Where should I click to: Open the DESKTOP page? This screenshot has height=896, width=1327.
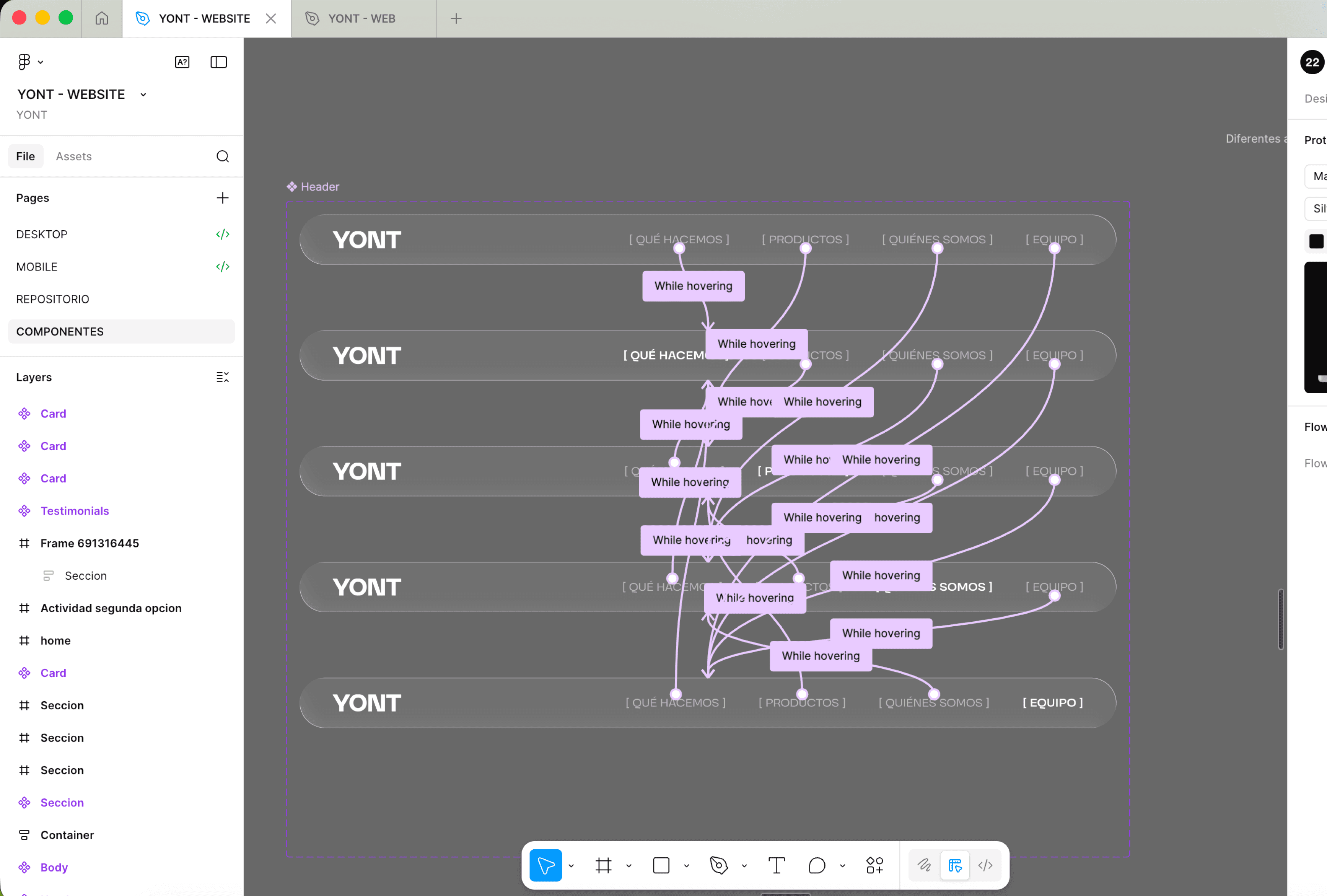coord(42,234)
